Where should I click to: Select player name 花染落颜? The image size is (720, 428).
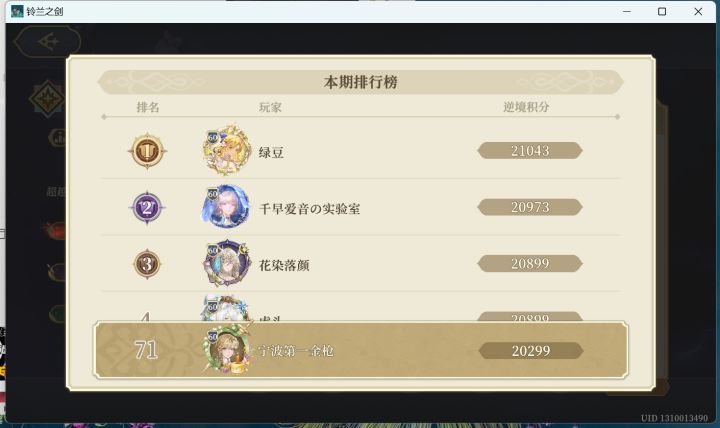(x=284, y=265)
